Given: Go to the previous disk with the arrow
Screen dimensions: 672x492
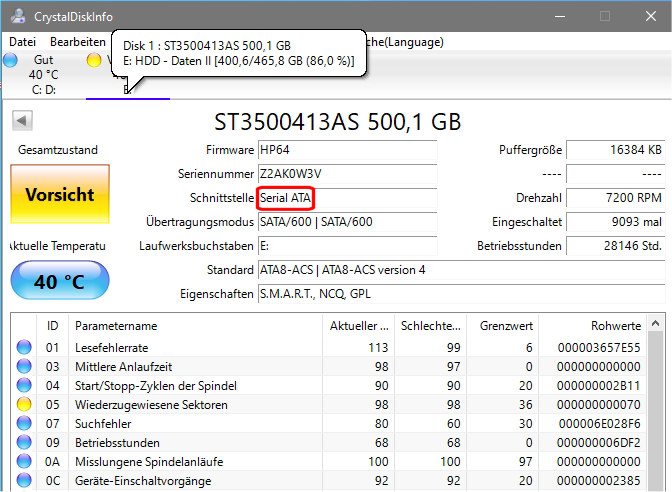Looking at the screenshot, I should pos(22,120).
